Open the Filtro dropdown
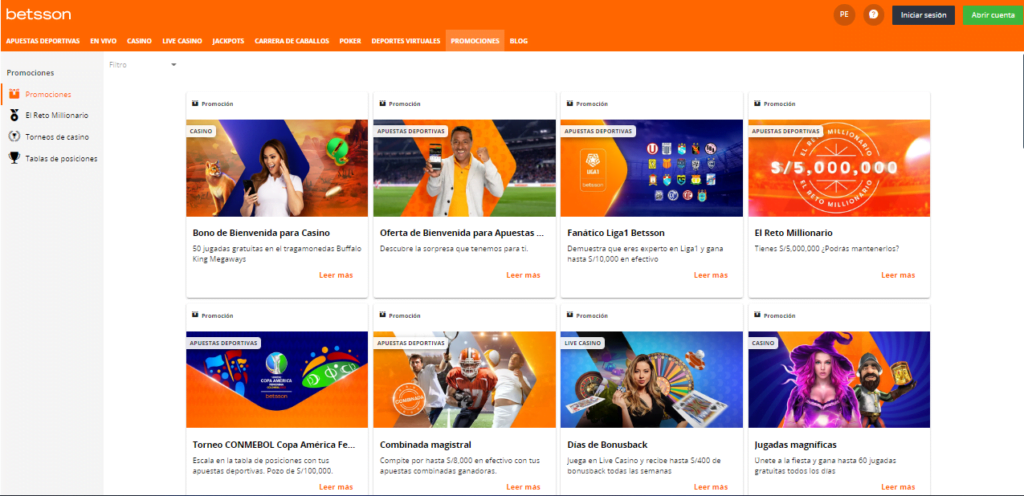Screen dimensions: 1024x496 [143, 65]
